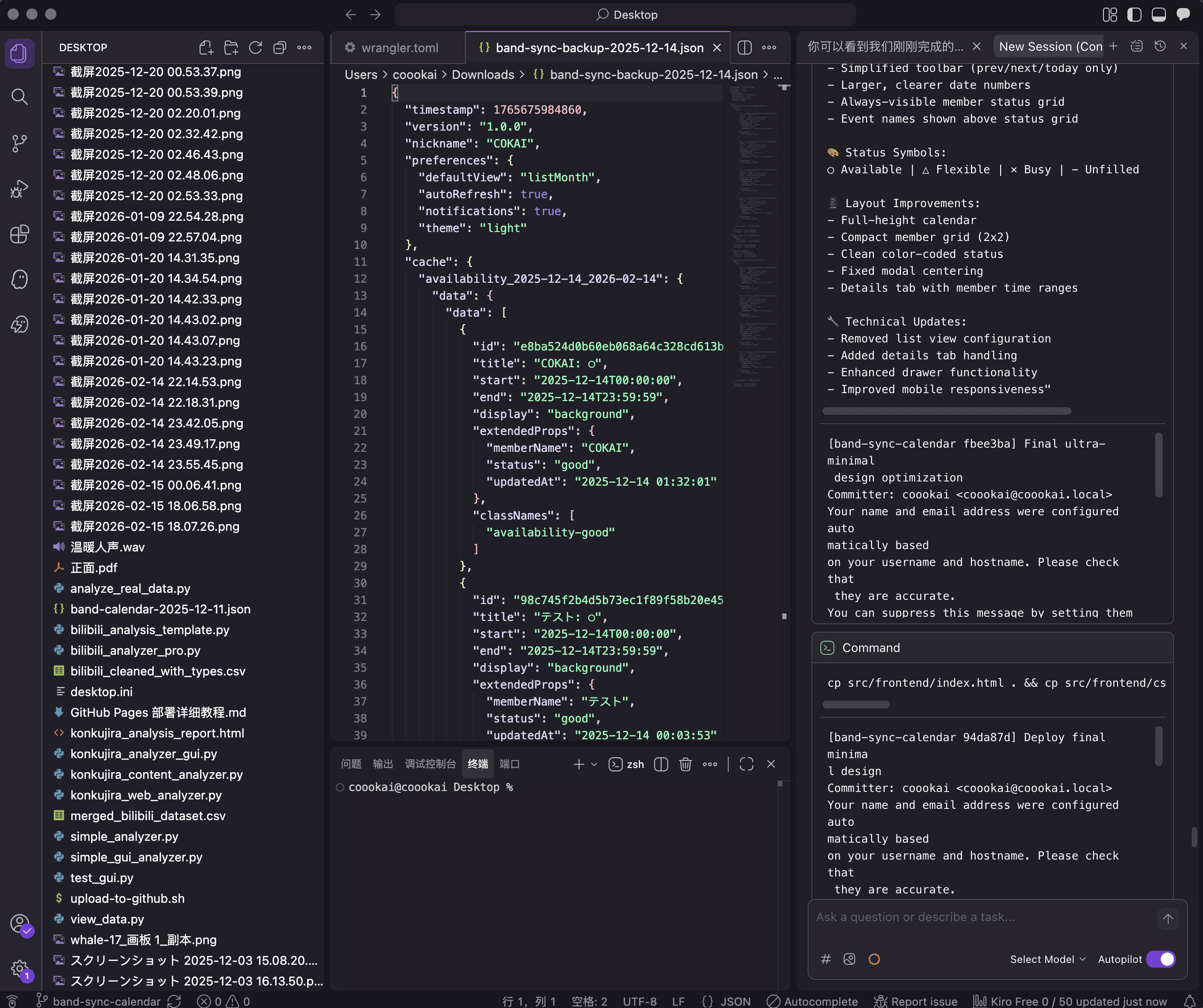1203x1008 pixels.
Task: Open the Extensions view icon
Action: tap(19, 234)
